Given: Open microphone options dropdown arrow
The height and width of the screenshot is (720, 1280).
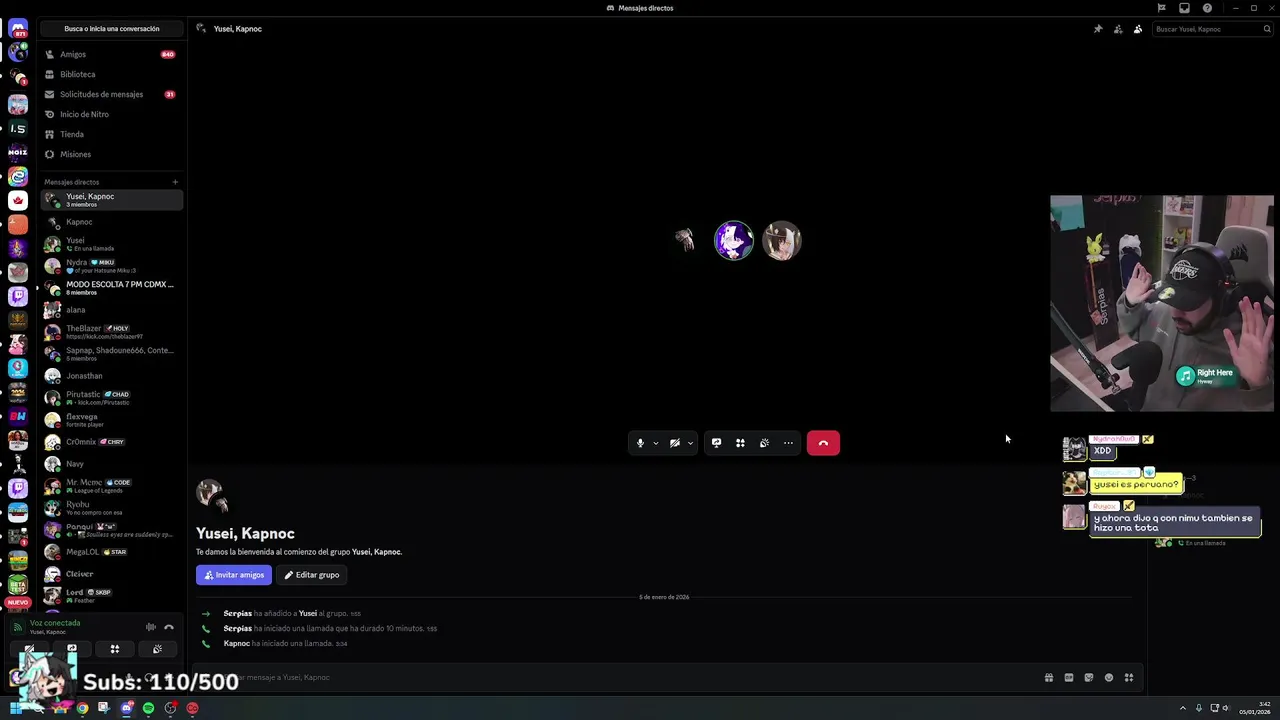Looking at the screenshot, I should 656,443.
